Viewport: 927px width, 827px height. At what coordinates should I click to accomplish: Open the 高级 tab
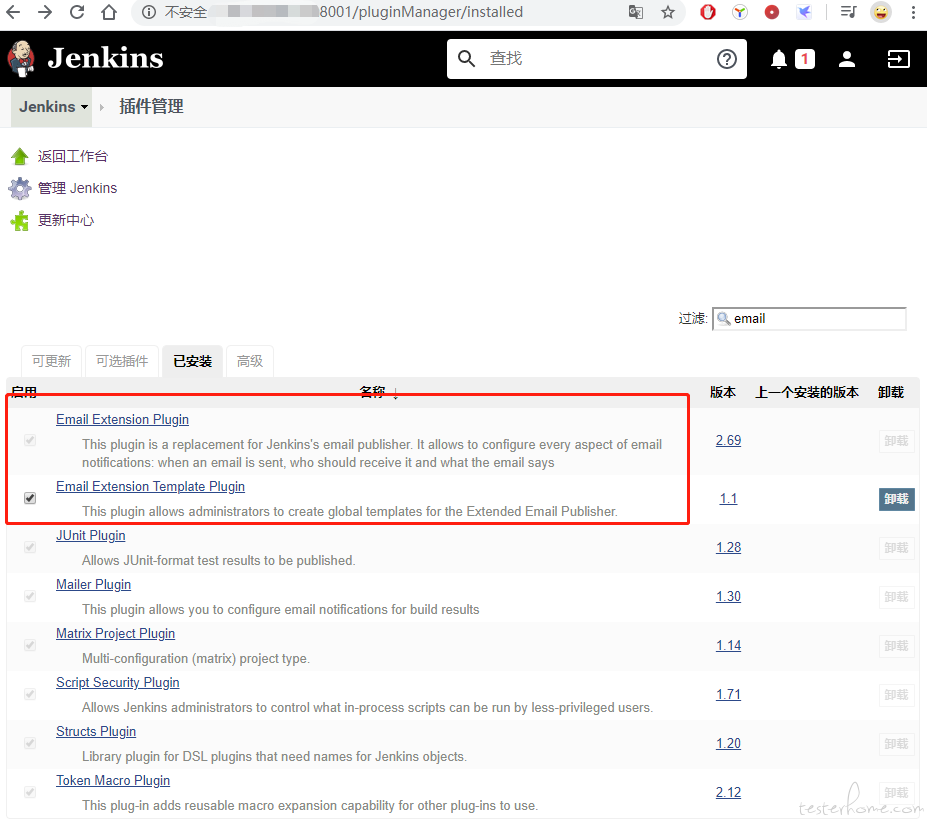pos(249,361)
